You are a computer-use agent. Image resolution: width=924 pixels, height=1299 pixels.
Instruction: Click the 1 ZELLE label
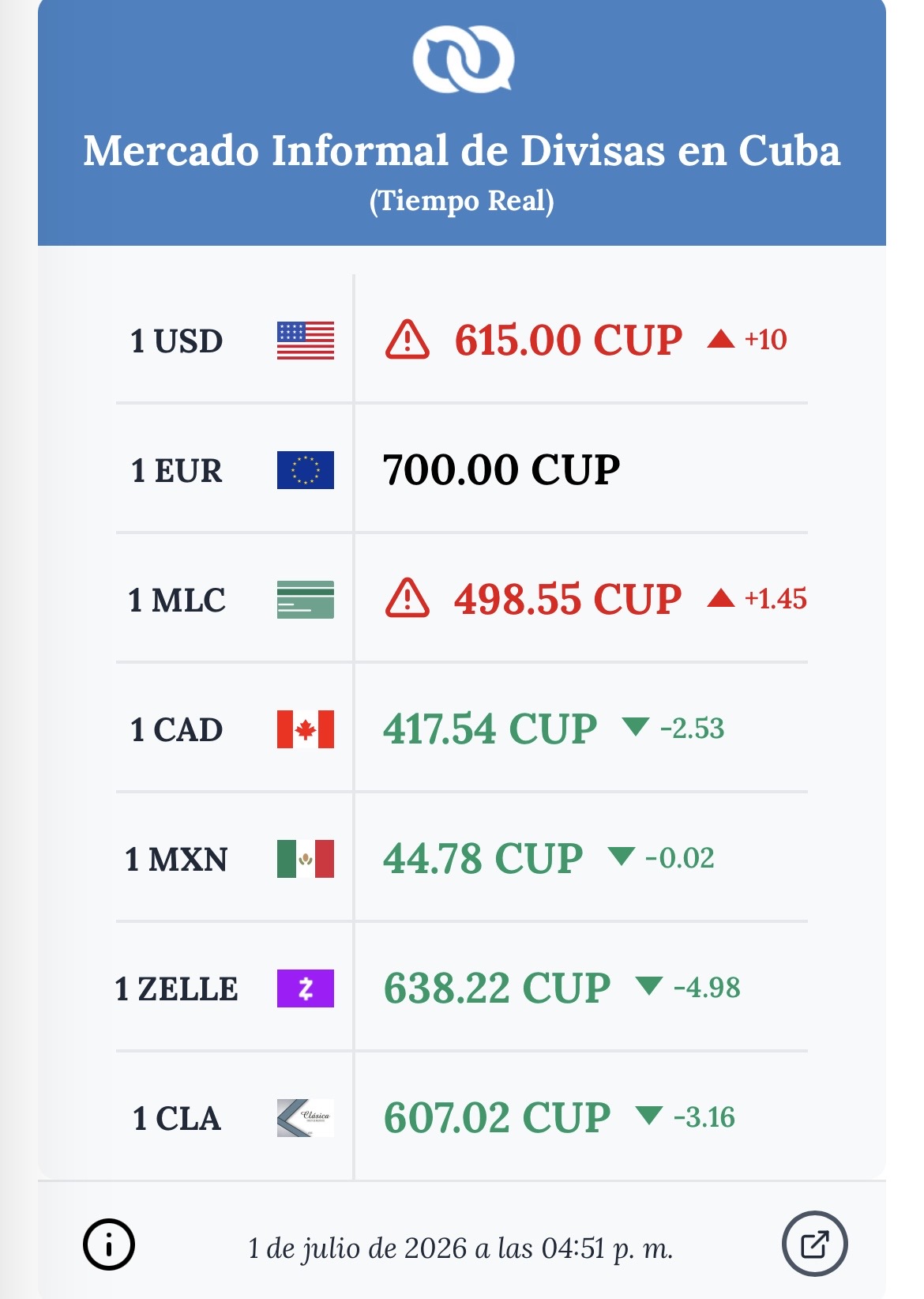point(177,989)
